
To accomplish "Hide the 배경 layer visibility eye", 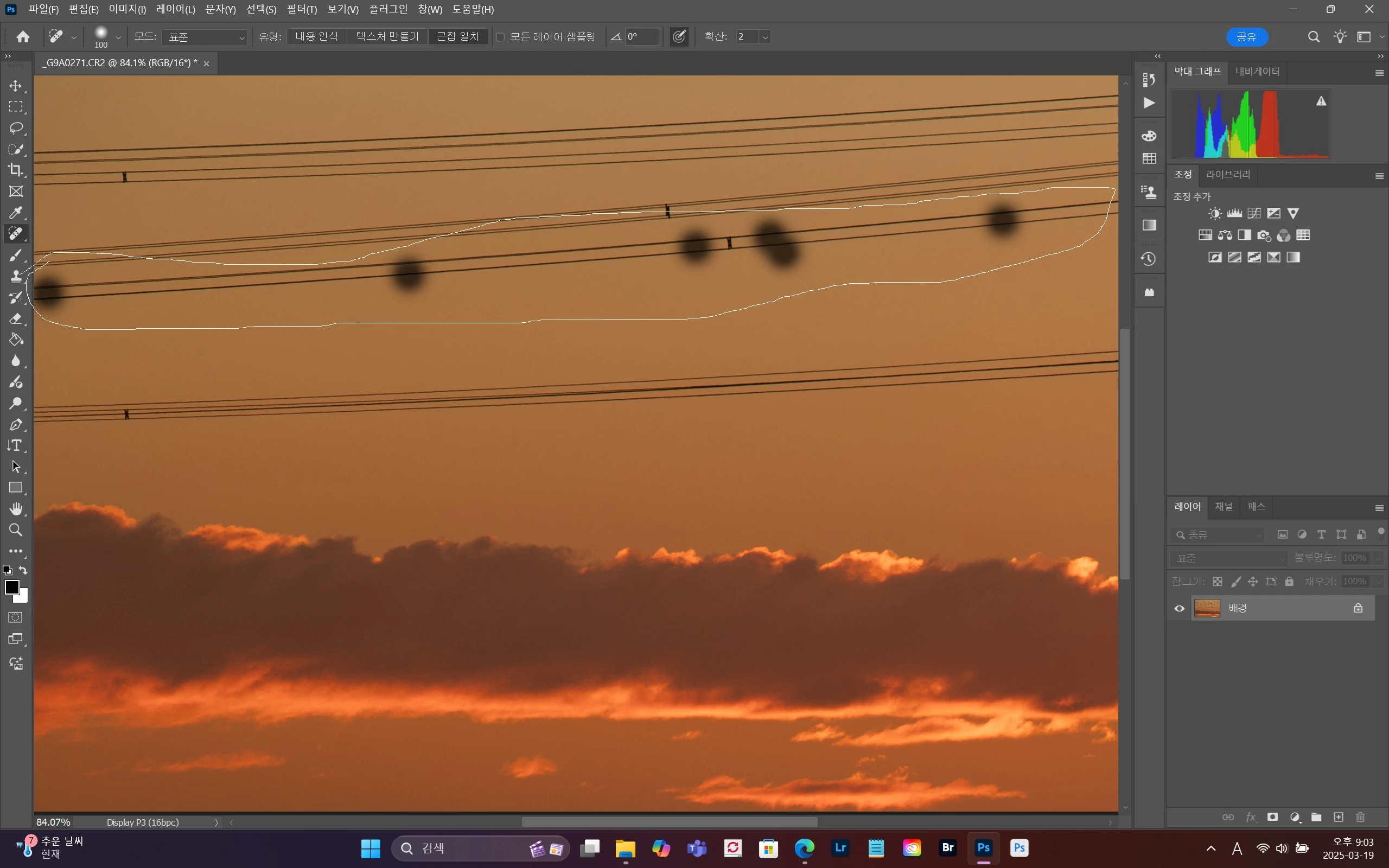I will tap(1179, 609).
